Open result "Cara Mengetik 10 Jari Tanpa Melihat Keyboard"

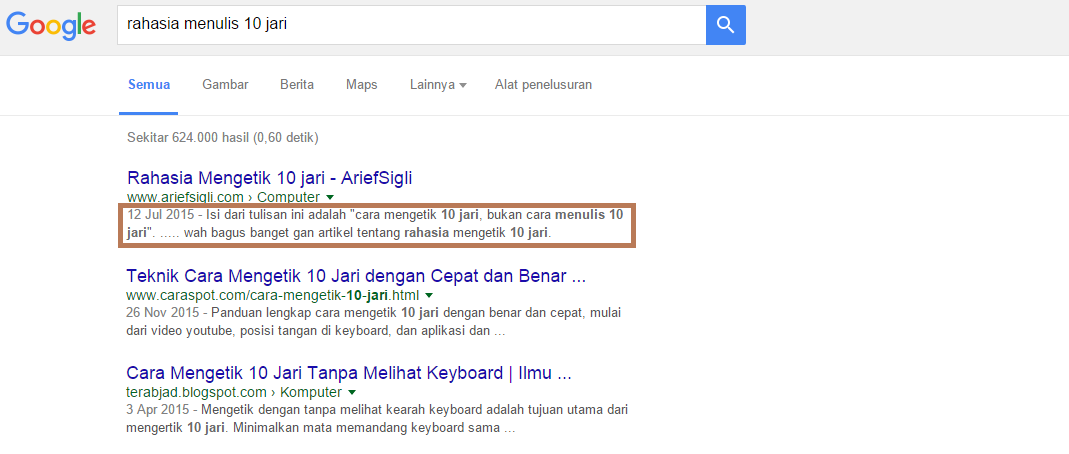pos(349,374)
